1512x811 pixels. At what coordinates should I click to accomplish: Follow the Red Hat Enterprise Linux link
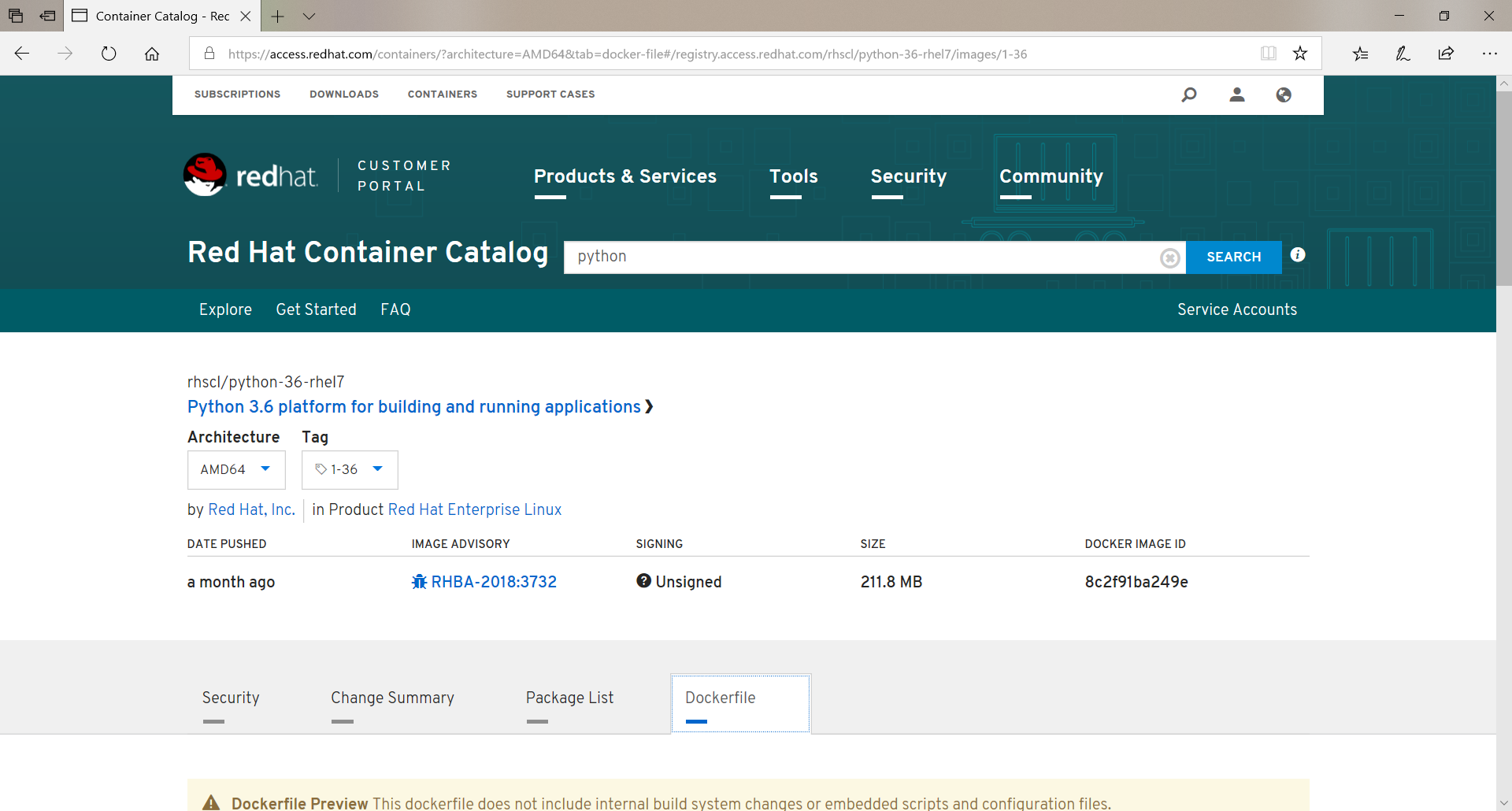click(475, 509)
